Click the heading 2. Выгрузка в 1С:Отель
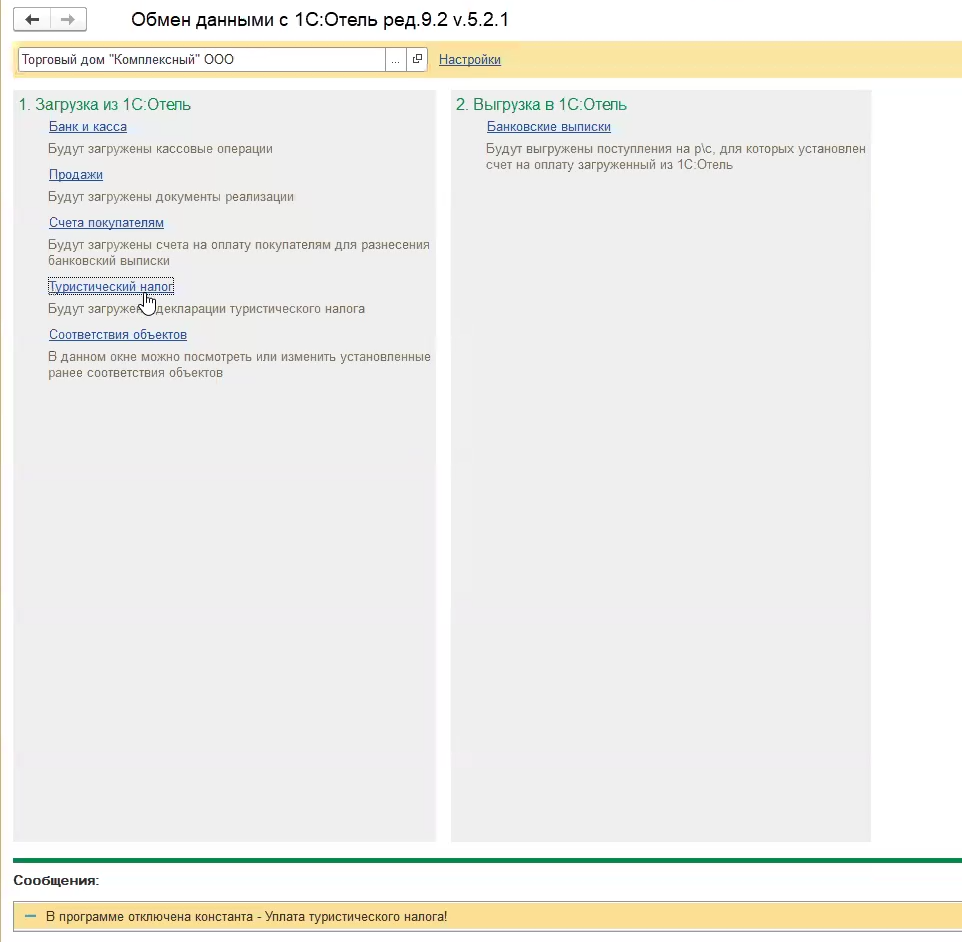This screenshot has width=962, height=942. (541, 104)
